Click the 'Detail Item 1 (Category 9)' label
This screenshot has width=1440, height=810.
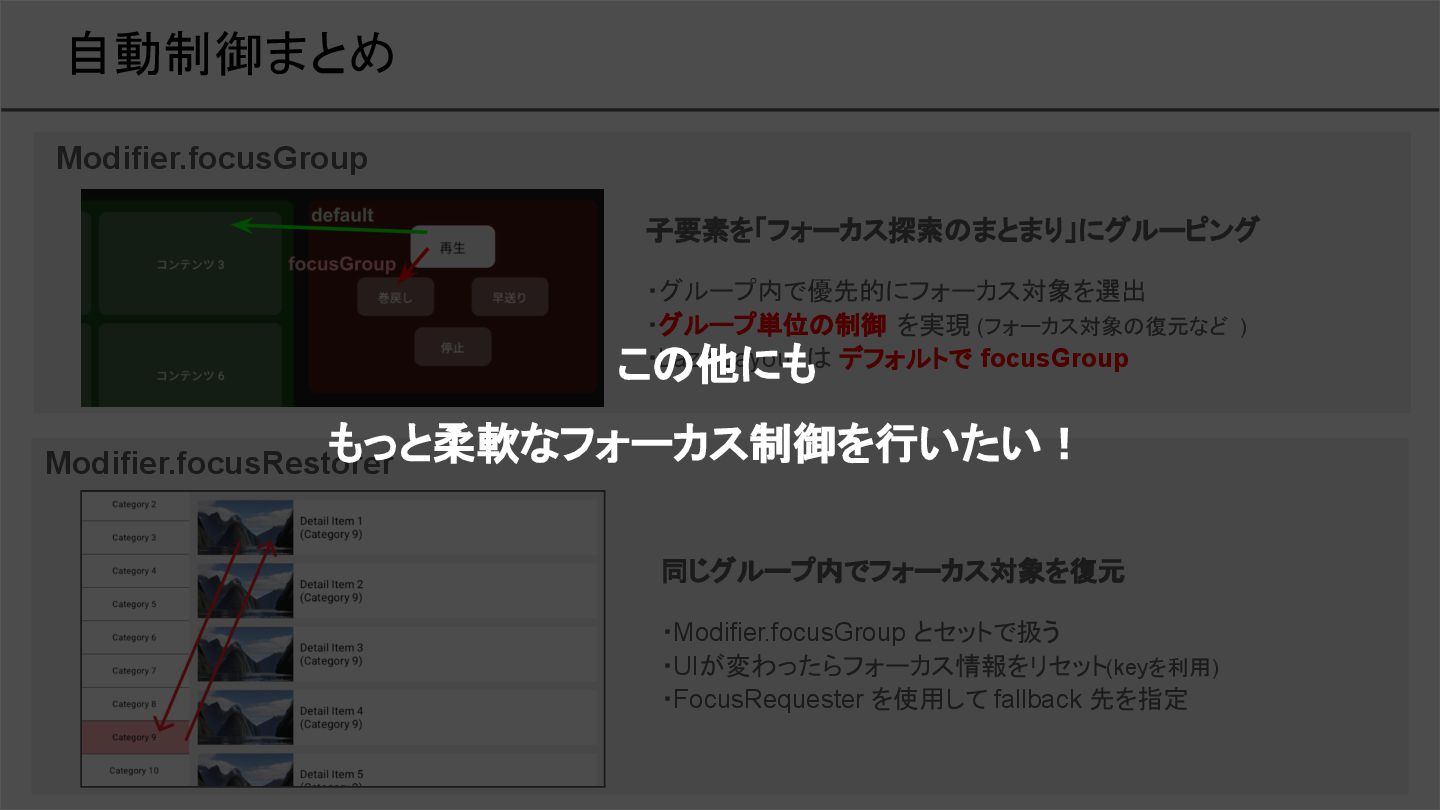[331, 528]
